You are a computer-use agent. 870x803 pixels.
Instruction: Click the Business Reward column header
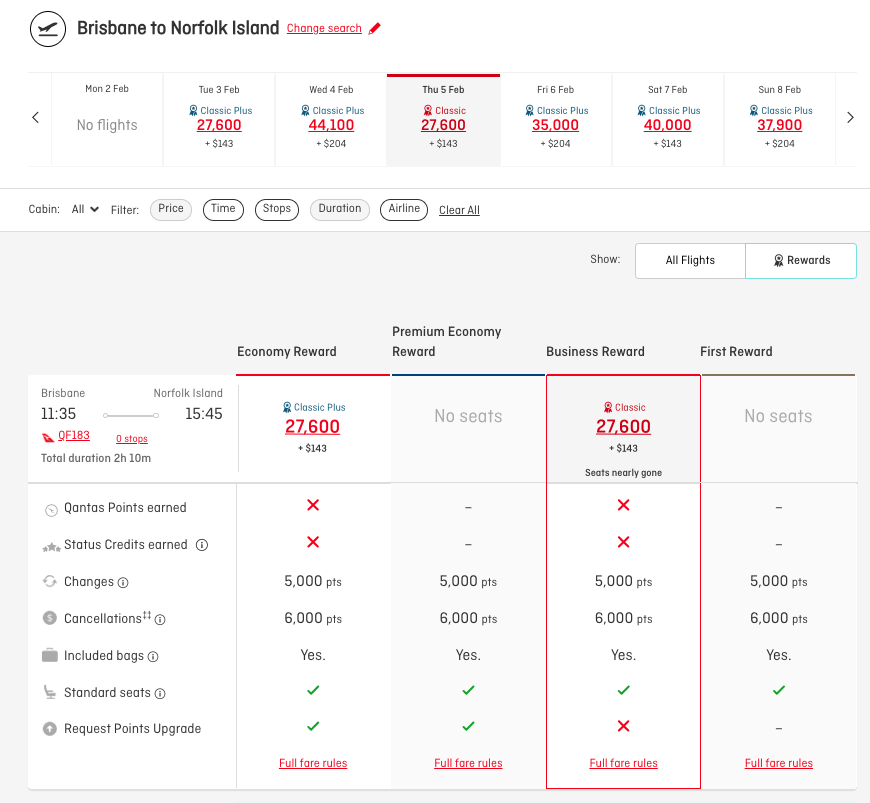point(595,351)
